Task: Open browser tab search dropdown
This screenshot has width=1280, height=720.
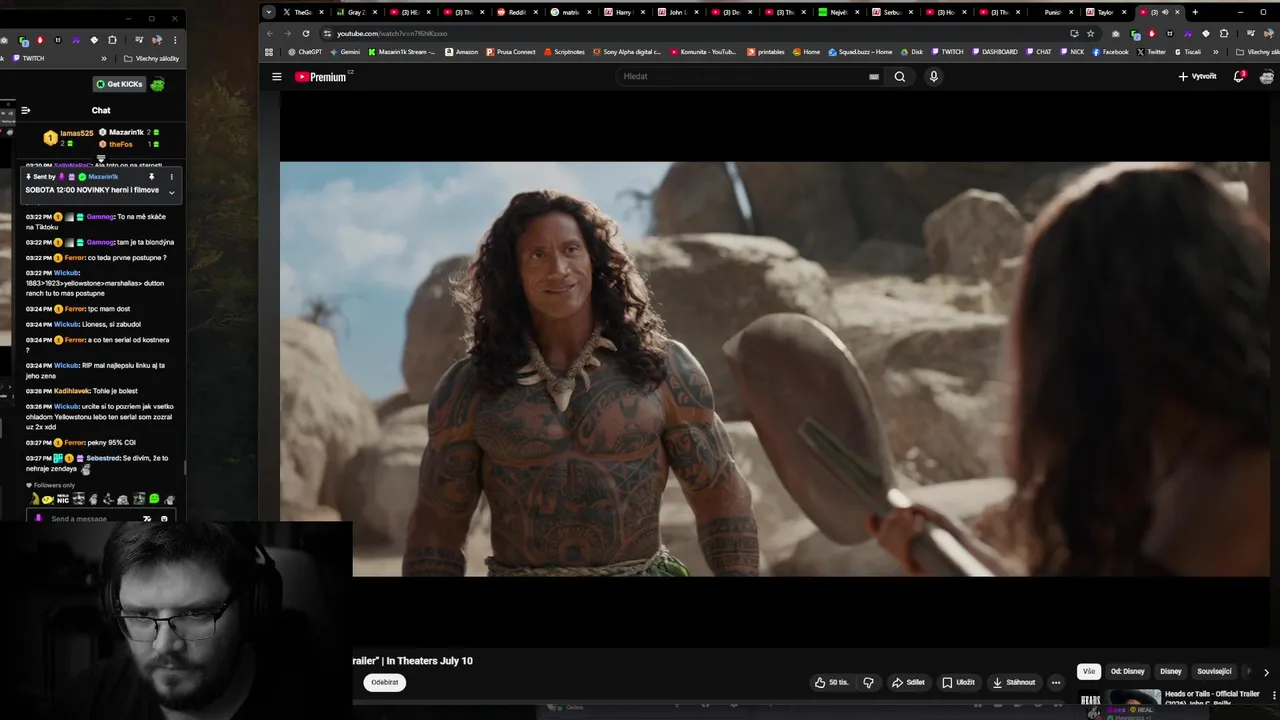Action: point(268,12)
